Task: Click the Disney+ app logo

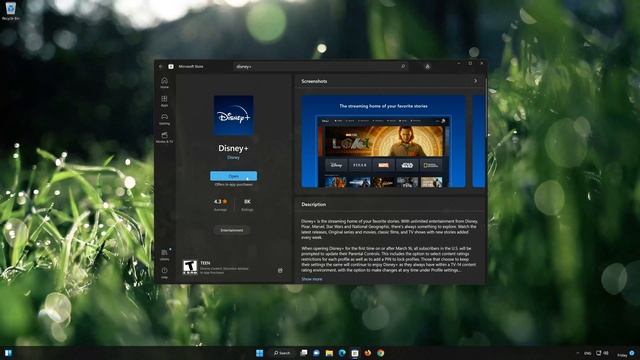Action: (x=233, y=116)
